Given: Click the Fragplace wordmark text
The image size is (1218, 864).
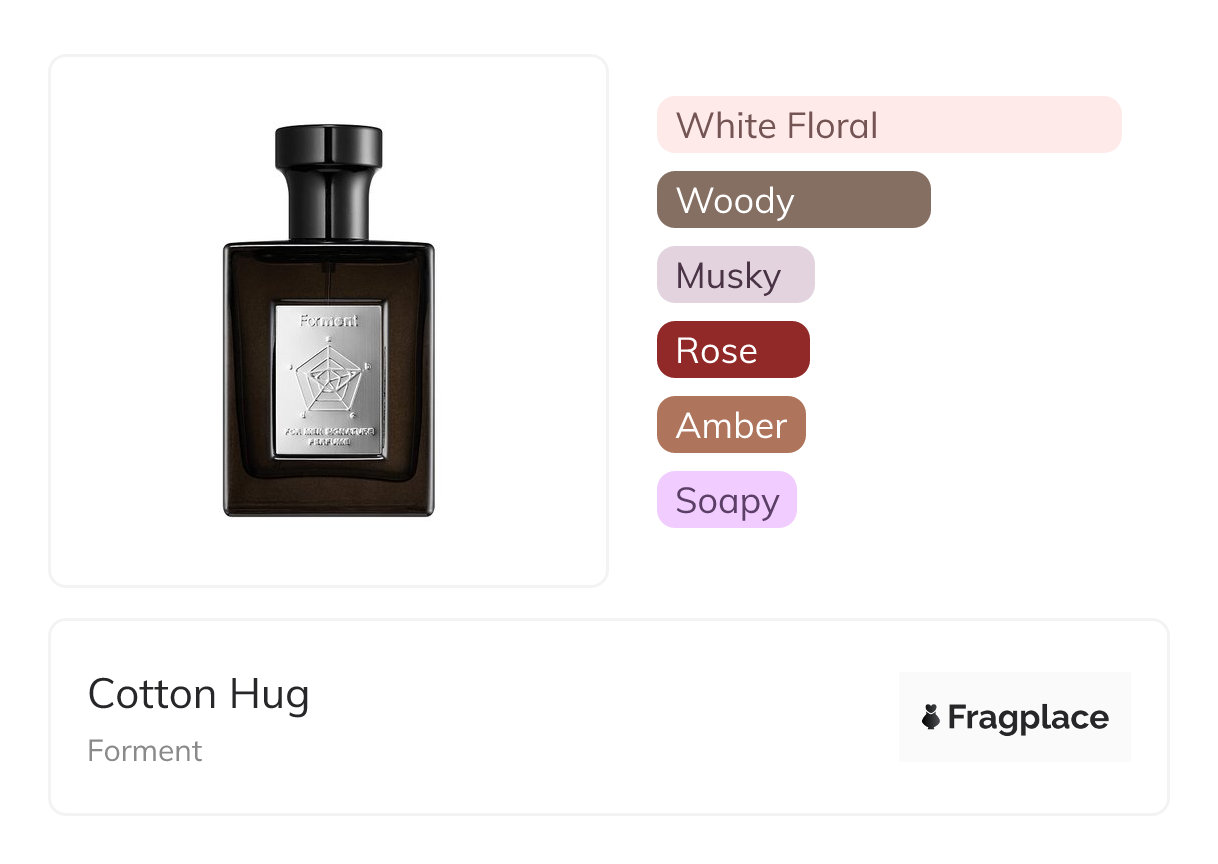Looking at the screenshot, I should pyautogui.click(x=1028, y=718).
